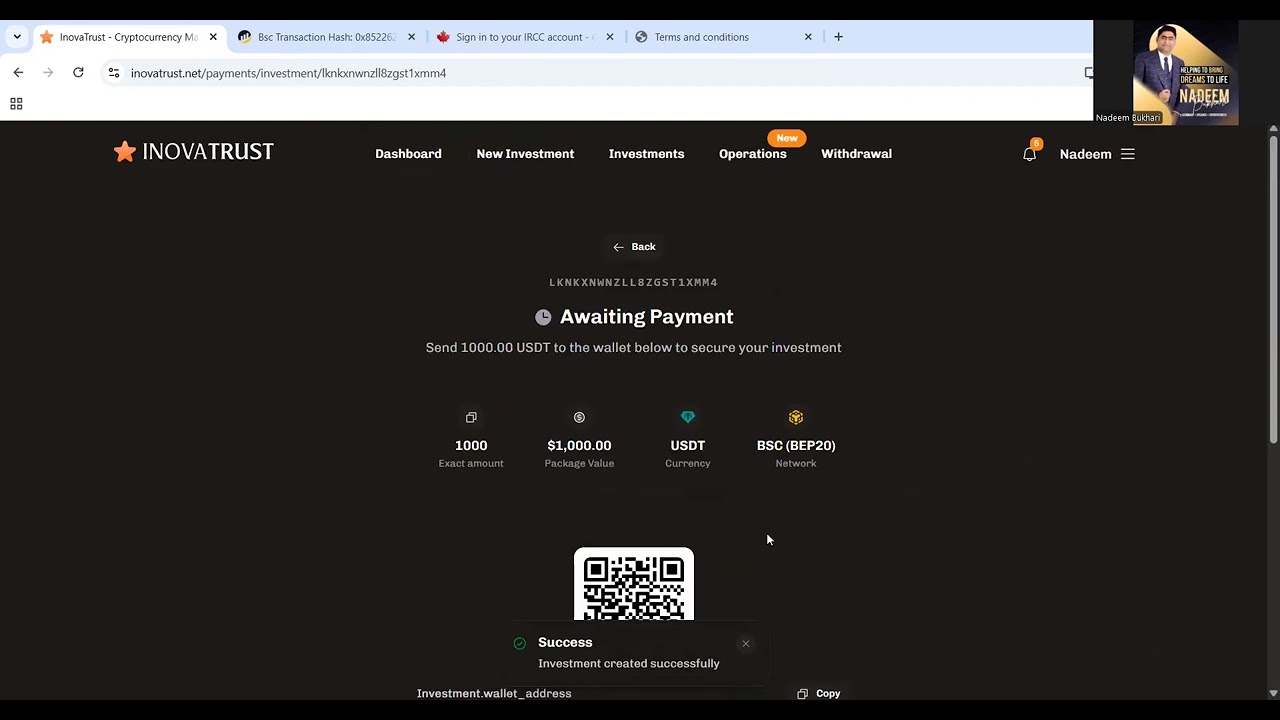Click the Package Value dollar icon
1280x720 pixels.
pos(579,417)
